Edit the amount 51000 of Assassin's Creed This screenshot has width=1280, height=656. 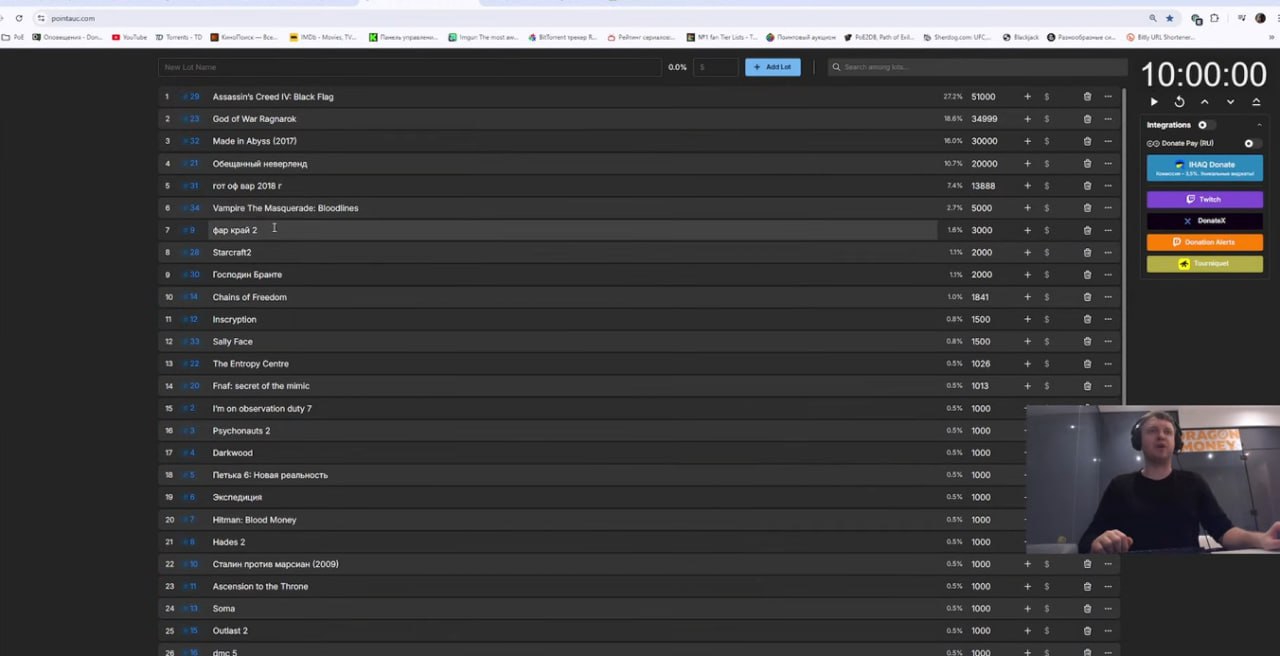[983, 97]
